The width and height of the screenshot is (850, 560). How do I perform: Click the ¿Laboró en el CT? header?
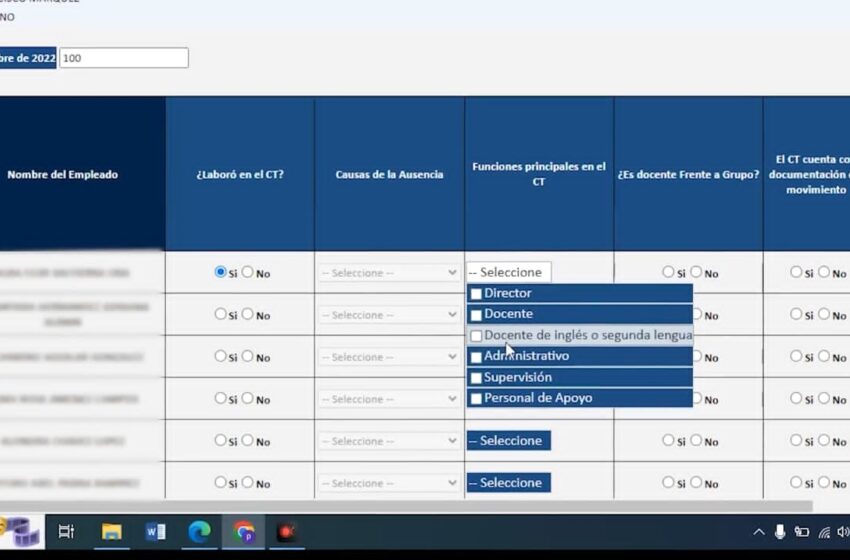coord(240,175)
